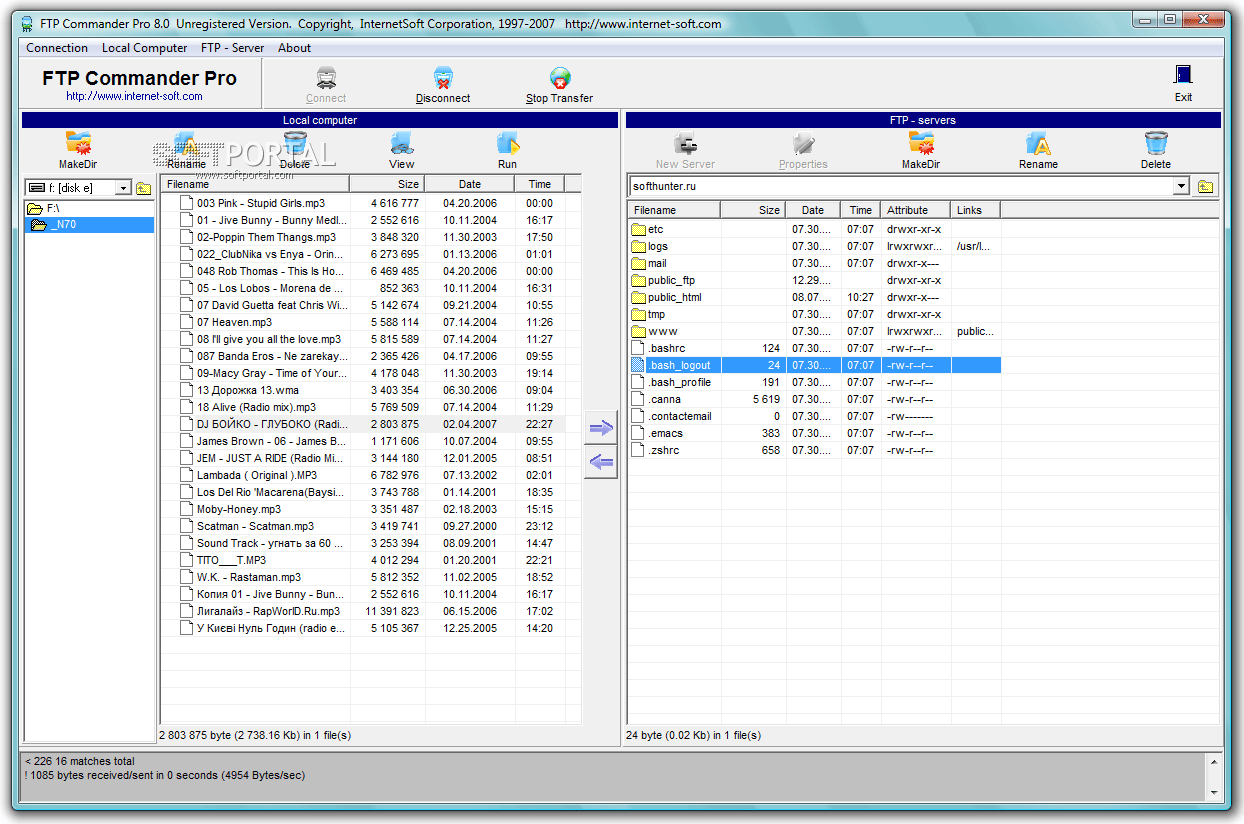1244x824 pixels.
Task: Click the local View icon
Action: tap(402, 143)
